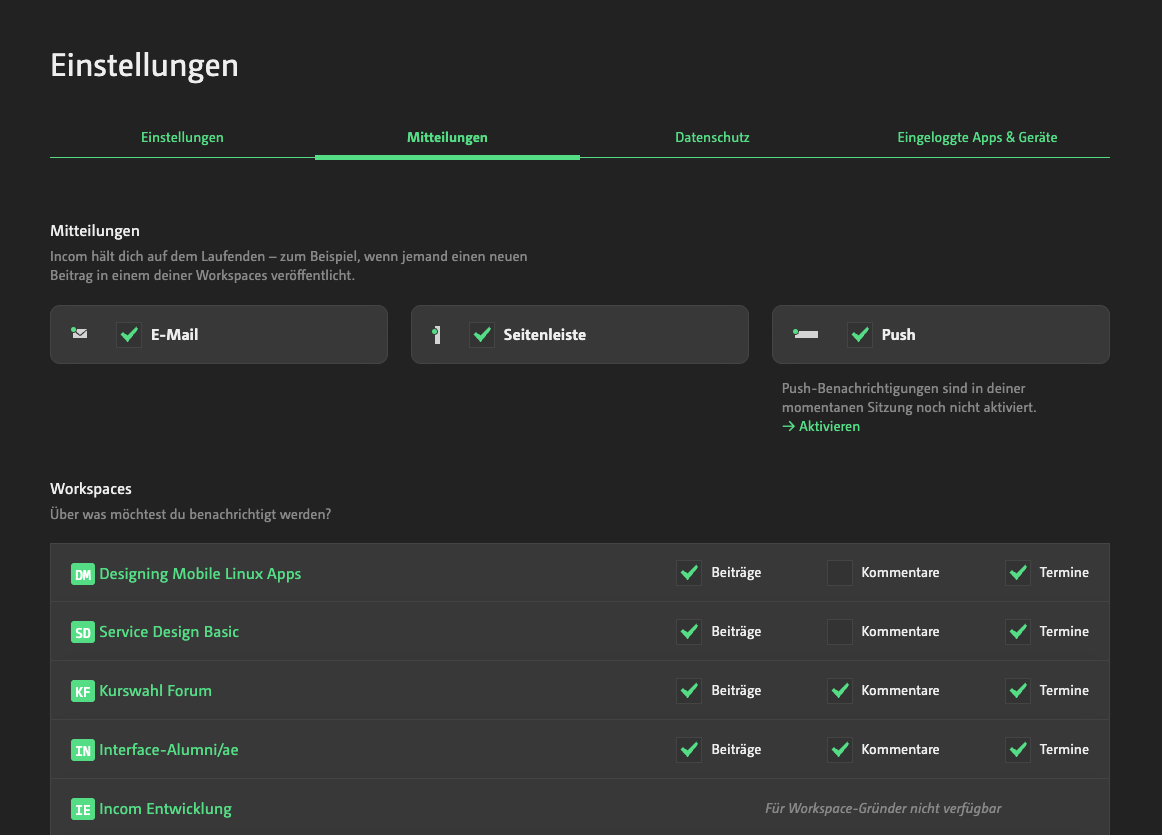The height and width of the screenshot is (835, 1162).
Task: Switch to the Einstellungen tab
Action: pos(182,137)
